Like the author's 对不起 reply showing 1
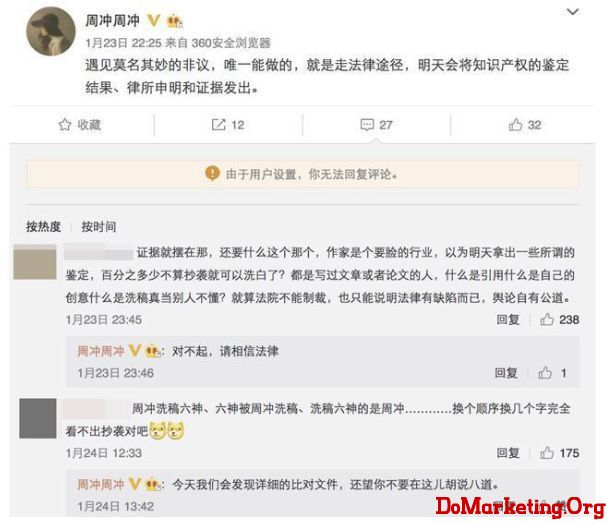This screenshot has width=611, height=524. click(x=545, y=373)
